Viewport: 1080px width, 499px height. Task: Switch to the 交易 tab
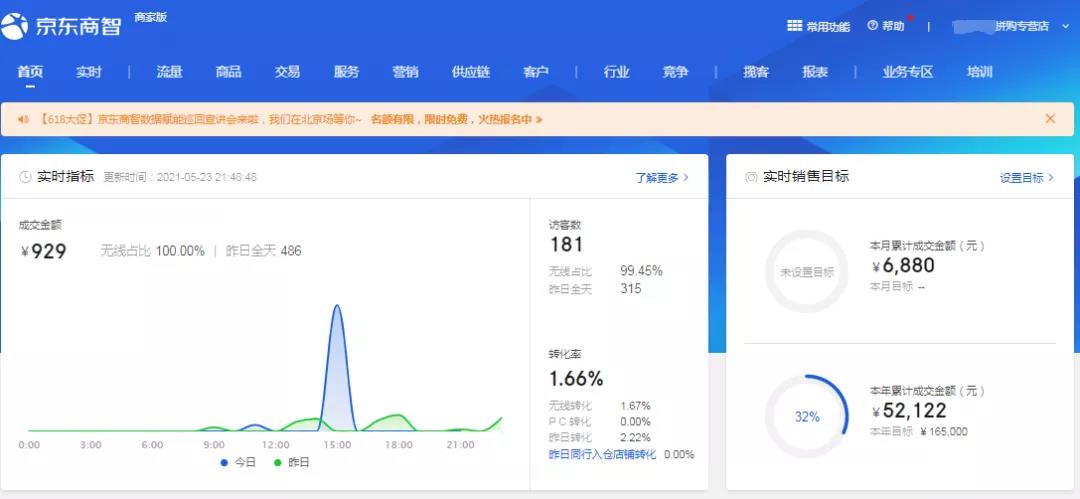tap(287, 72)
